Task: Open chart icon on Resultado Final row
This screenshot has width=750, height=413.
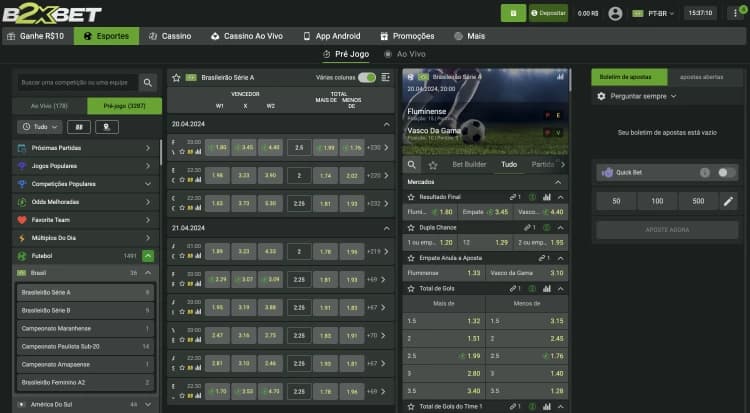Action: click(547, 197)
